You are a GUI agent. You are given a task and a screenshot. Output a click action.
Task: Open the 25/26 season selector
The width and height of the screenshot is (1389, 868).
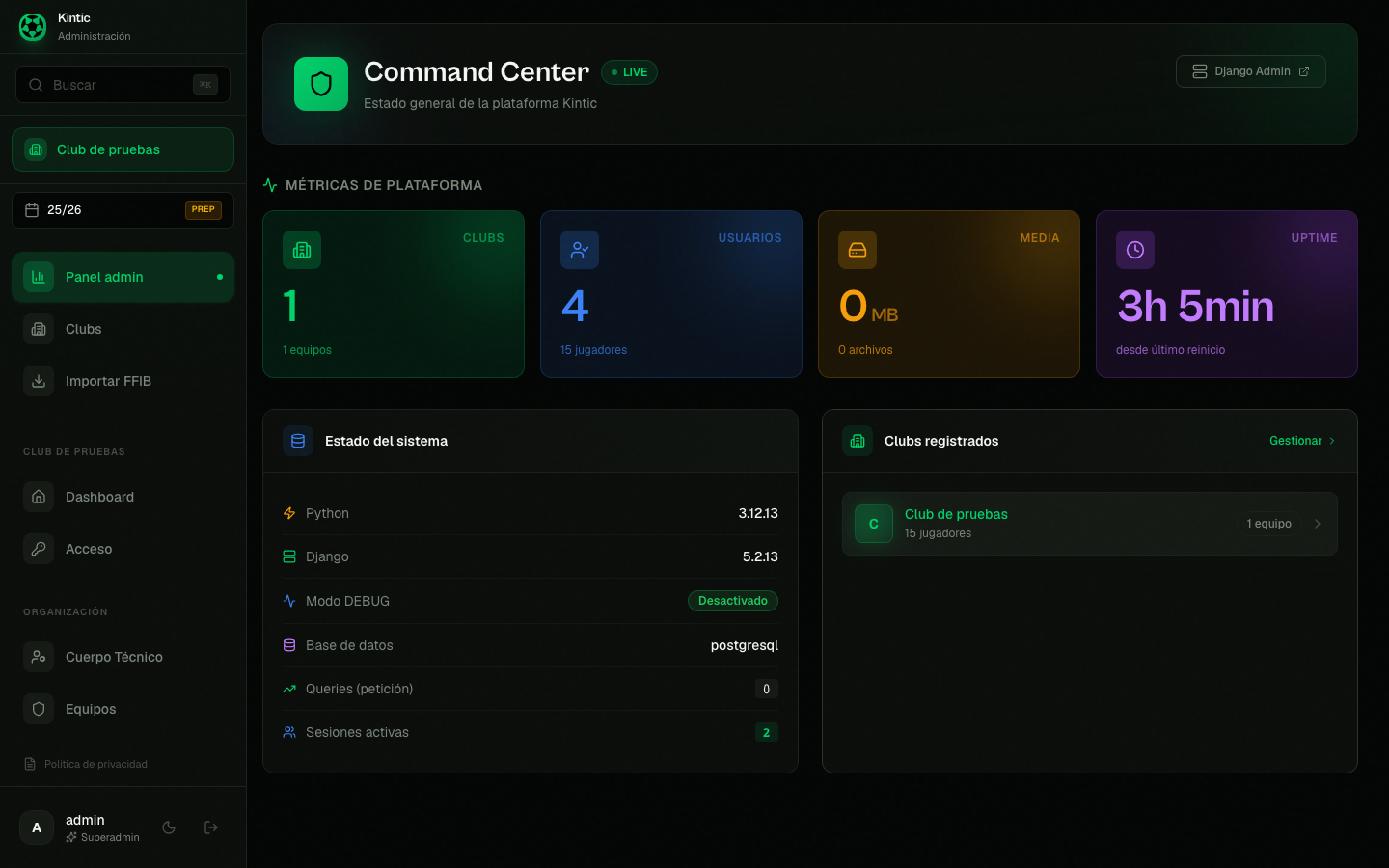click(123, 210)
